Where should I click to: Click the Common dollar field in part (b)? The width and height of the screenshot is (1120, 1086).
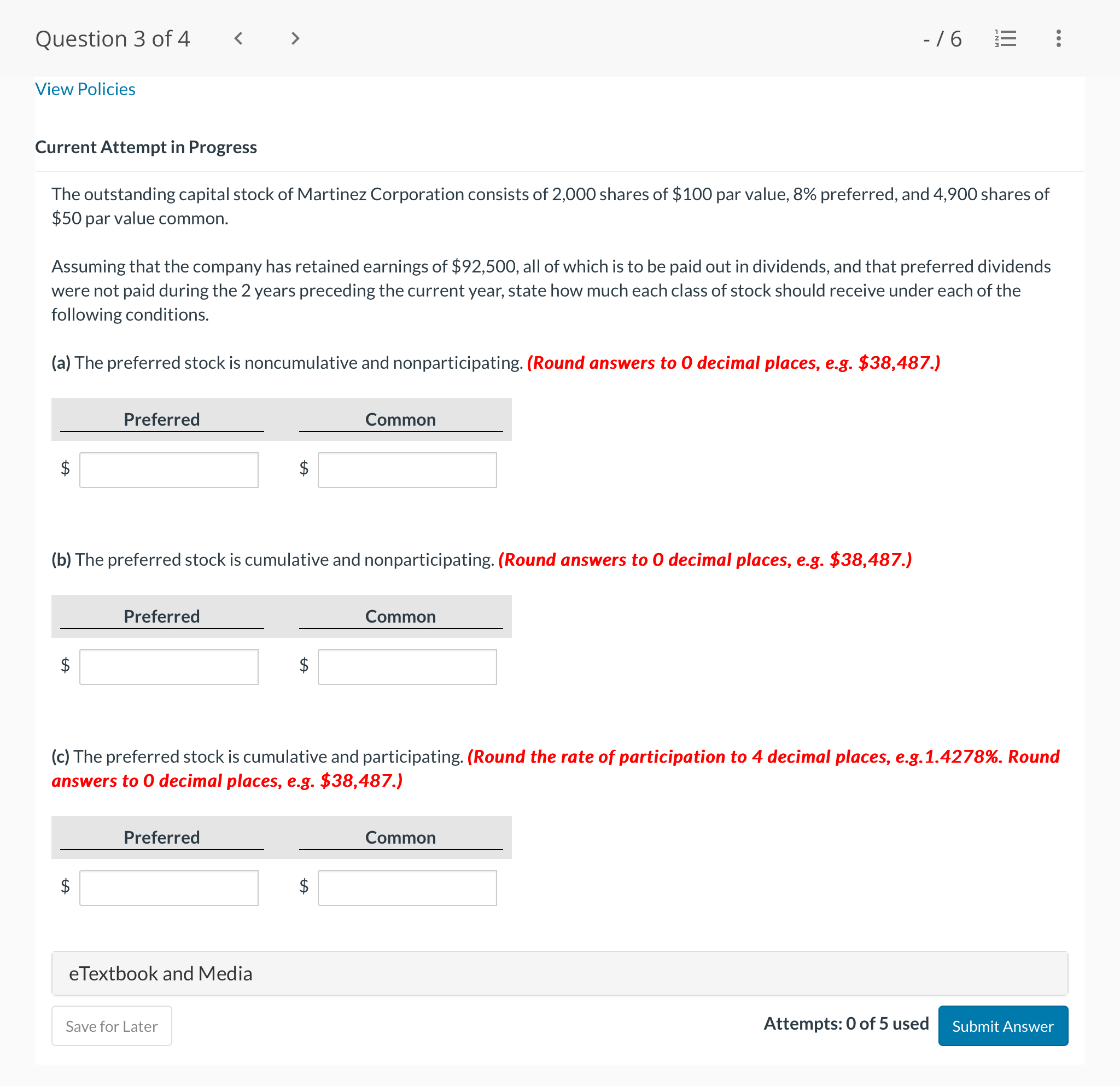pos(407,666)
